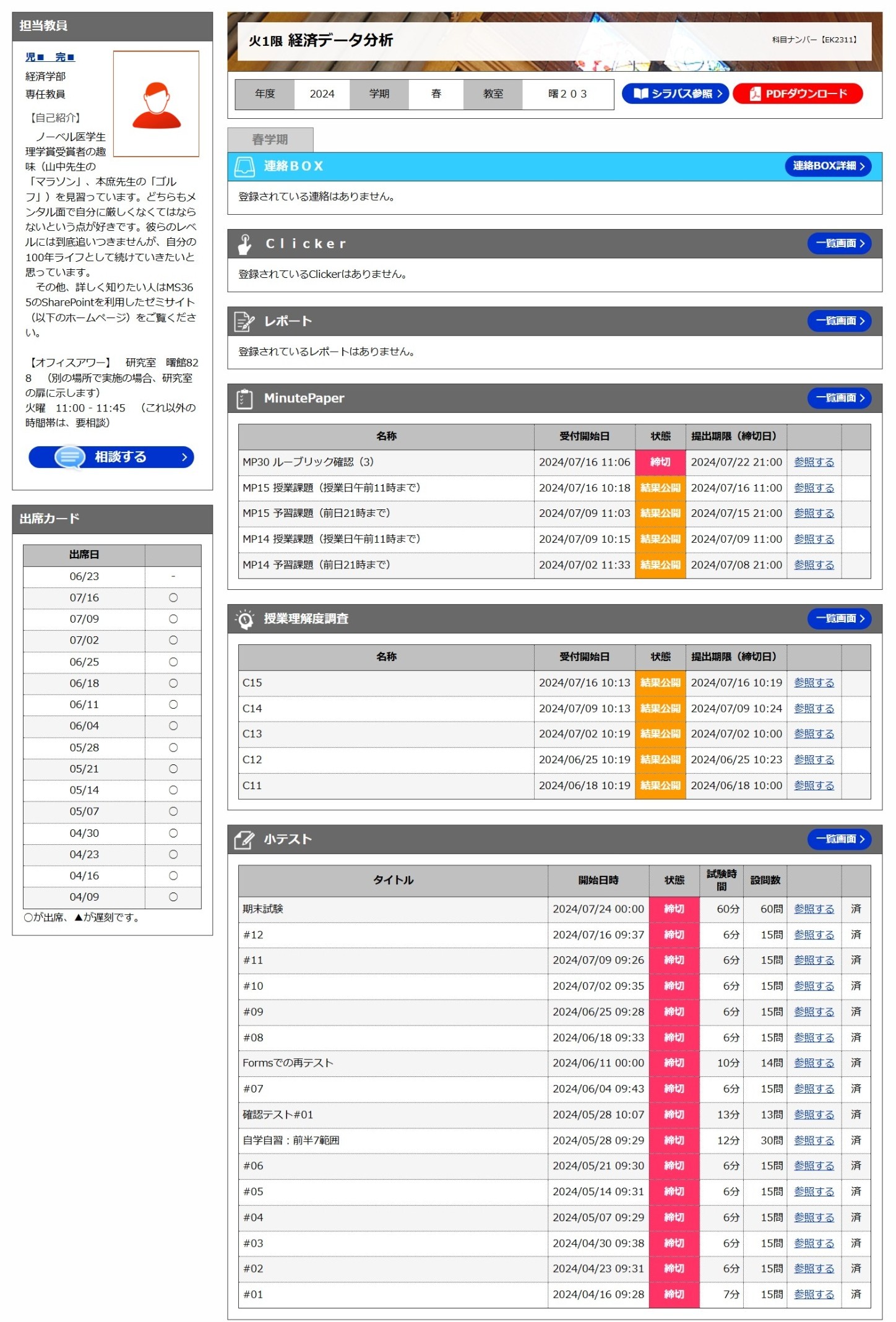The width and height of the screenshot is (896, 1322).
Task: Click the MinutePaper clipboard icon
Action: click(244, 399)
